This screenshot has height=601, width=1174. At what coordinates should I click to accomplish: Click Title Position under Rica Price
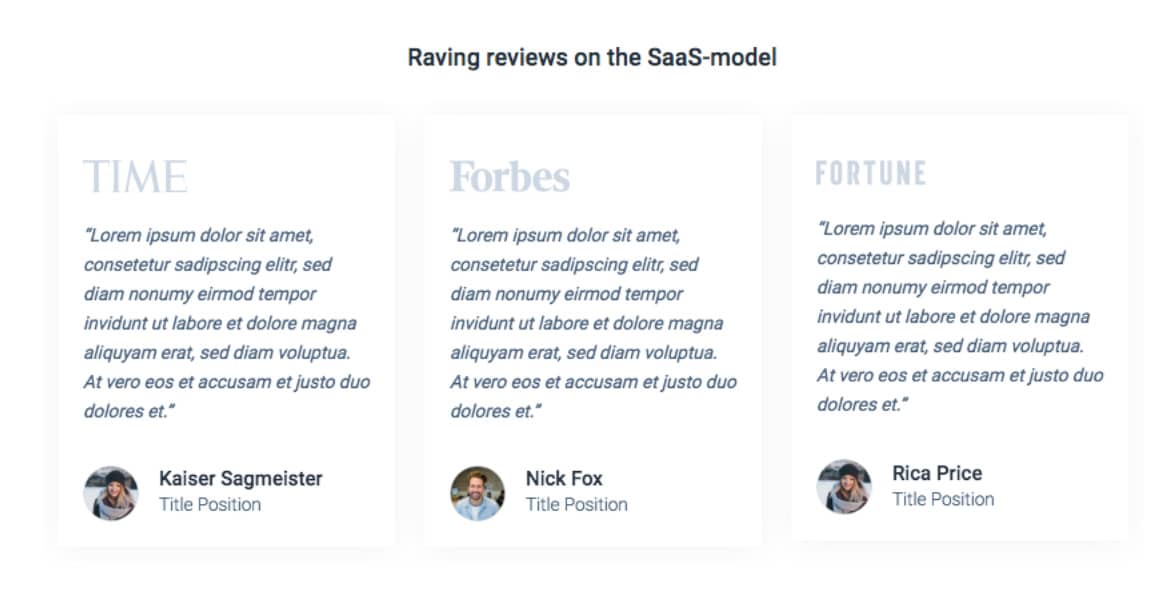click(943, 499)
